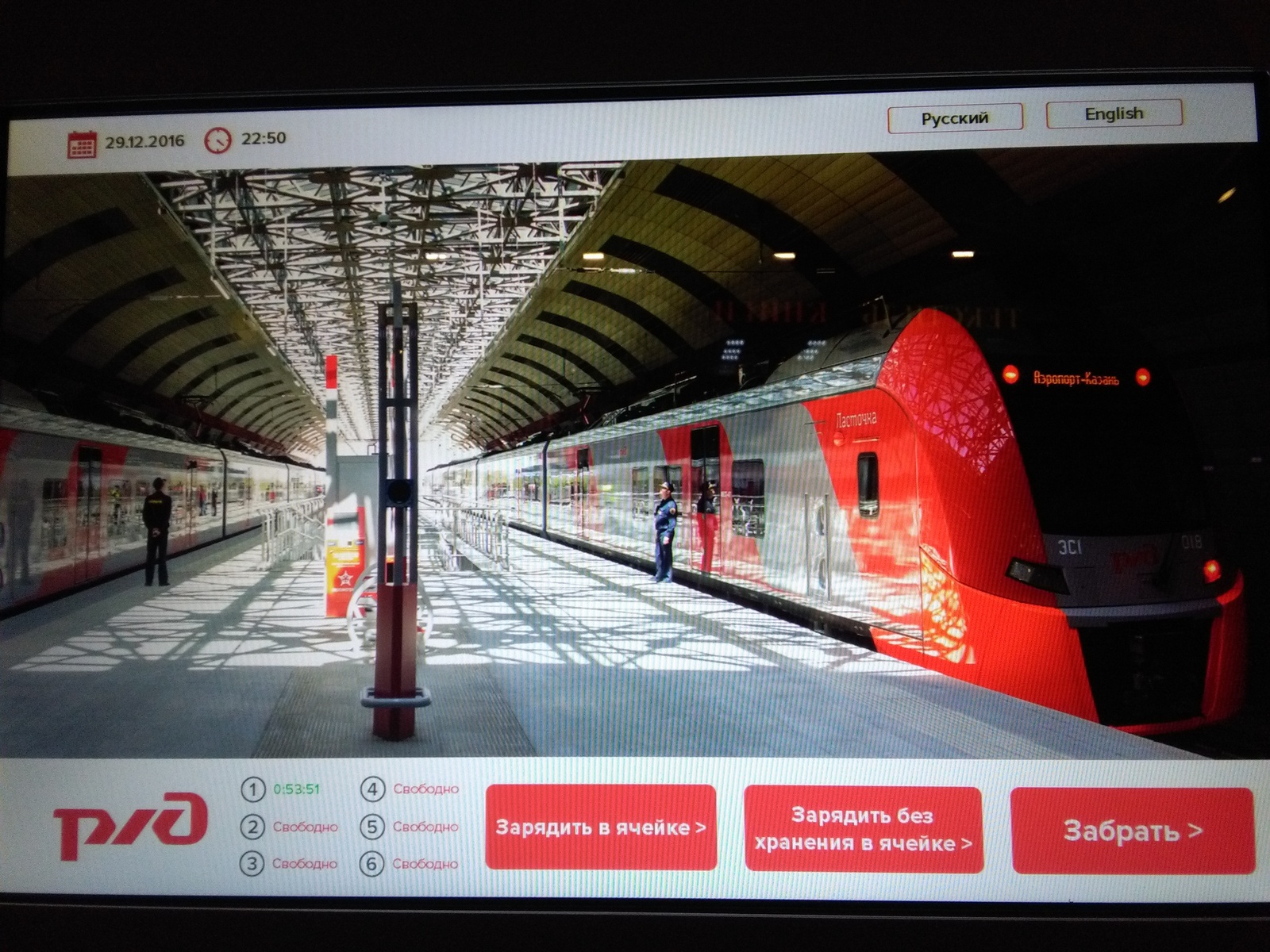Select cell number 5 circle
Viewport: 1270px width, 952px height.
coord(372,827)
